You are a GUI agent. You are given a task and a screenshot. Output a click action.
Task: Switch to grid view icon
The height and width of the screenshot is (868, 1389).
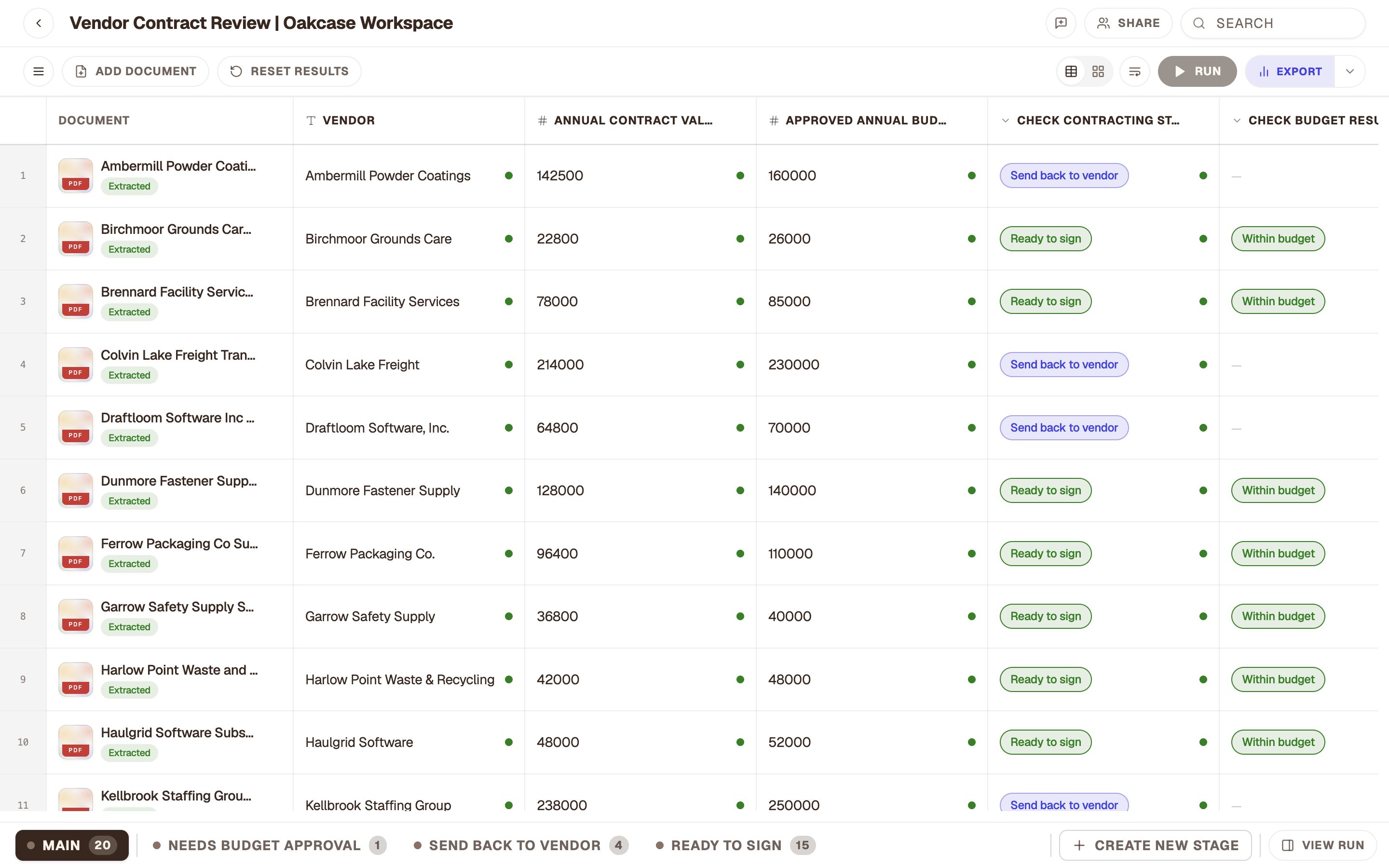1098,71
